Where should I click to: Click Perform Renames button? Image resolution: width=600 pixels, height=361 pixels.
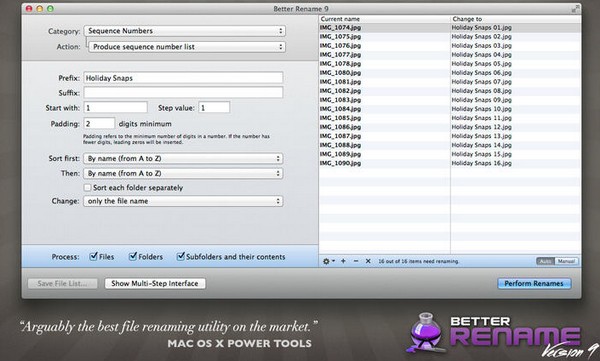click(x=534, y=283)
